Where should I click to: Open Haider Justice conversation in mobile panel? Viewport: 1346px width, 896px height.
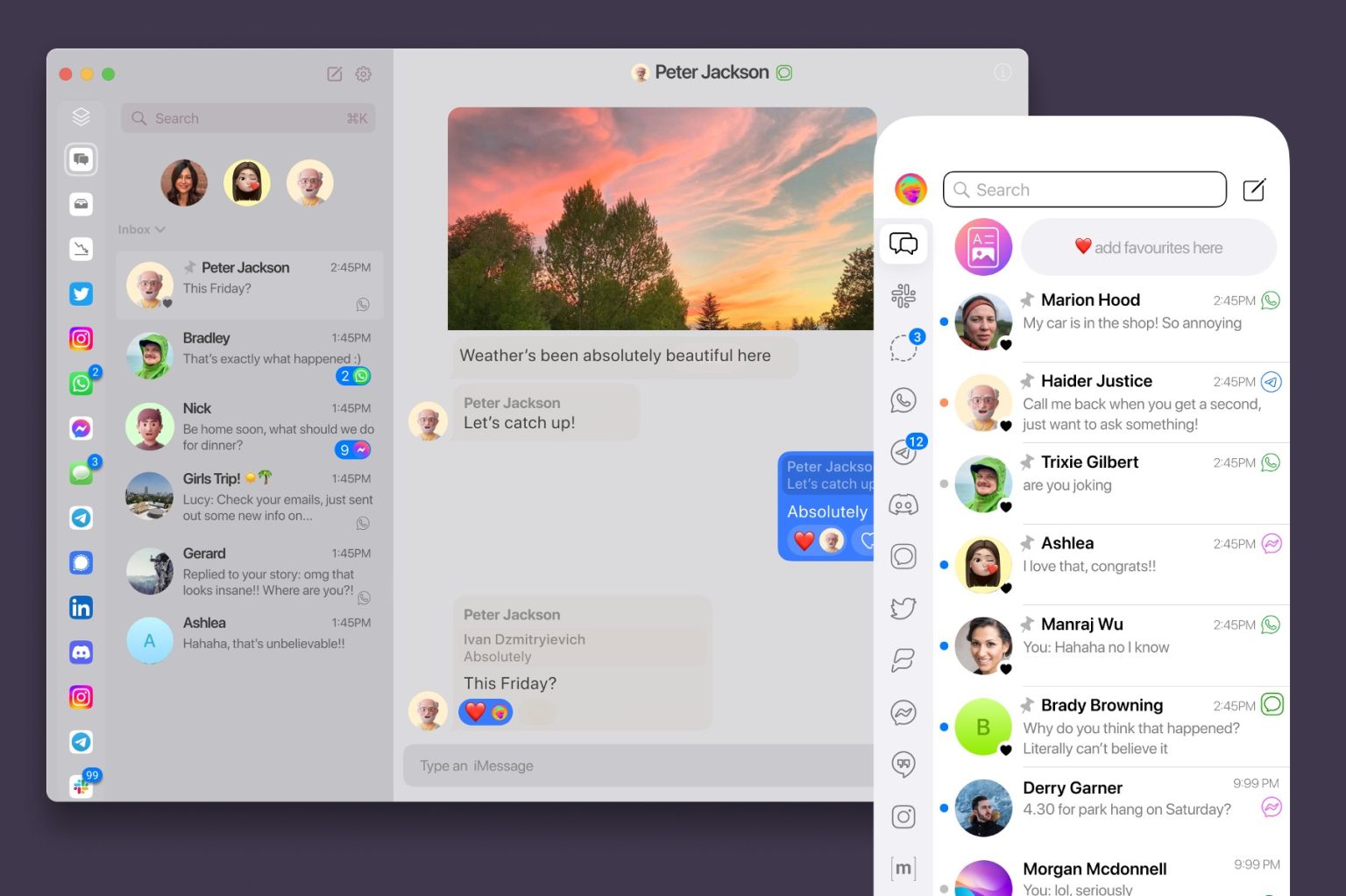[1110, 402]
